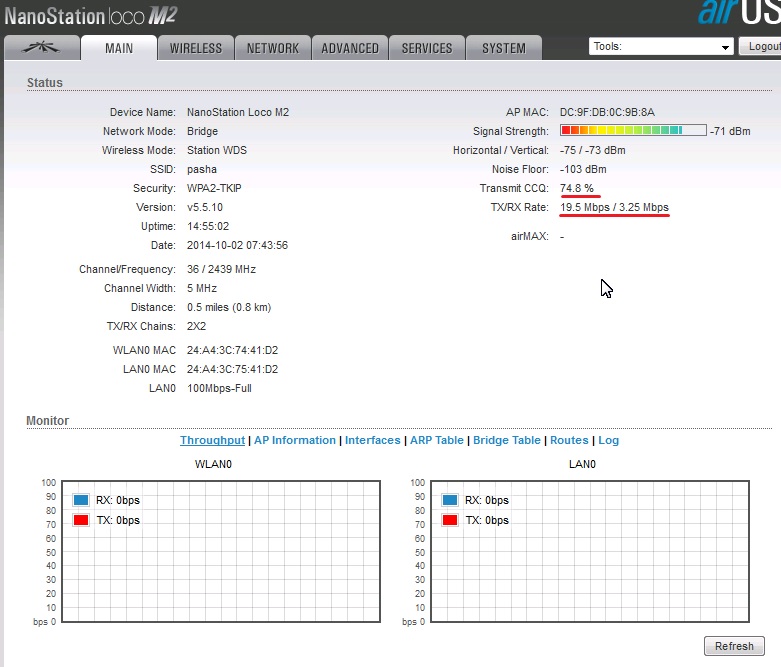Click the Status section heading
This screenshot has width=781, height=667.
(x=45, y=83)
